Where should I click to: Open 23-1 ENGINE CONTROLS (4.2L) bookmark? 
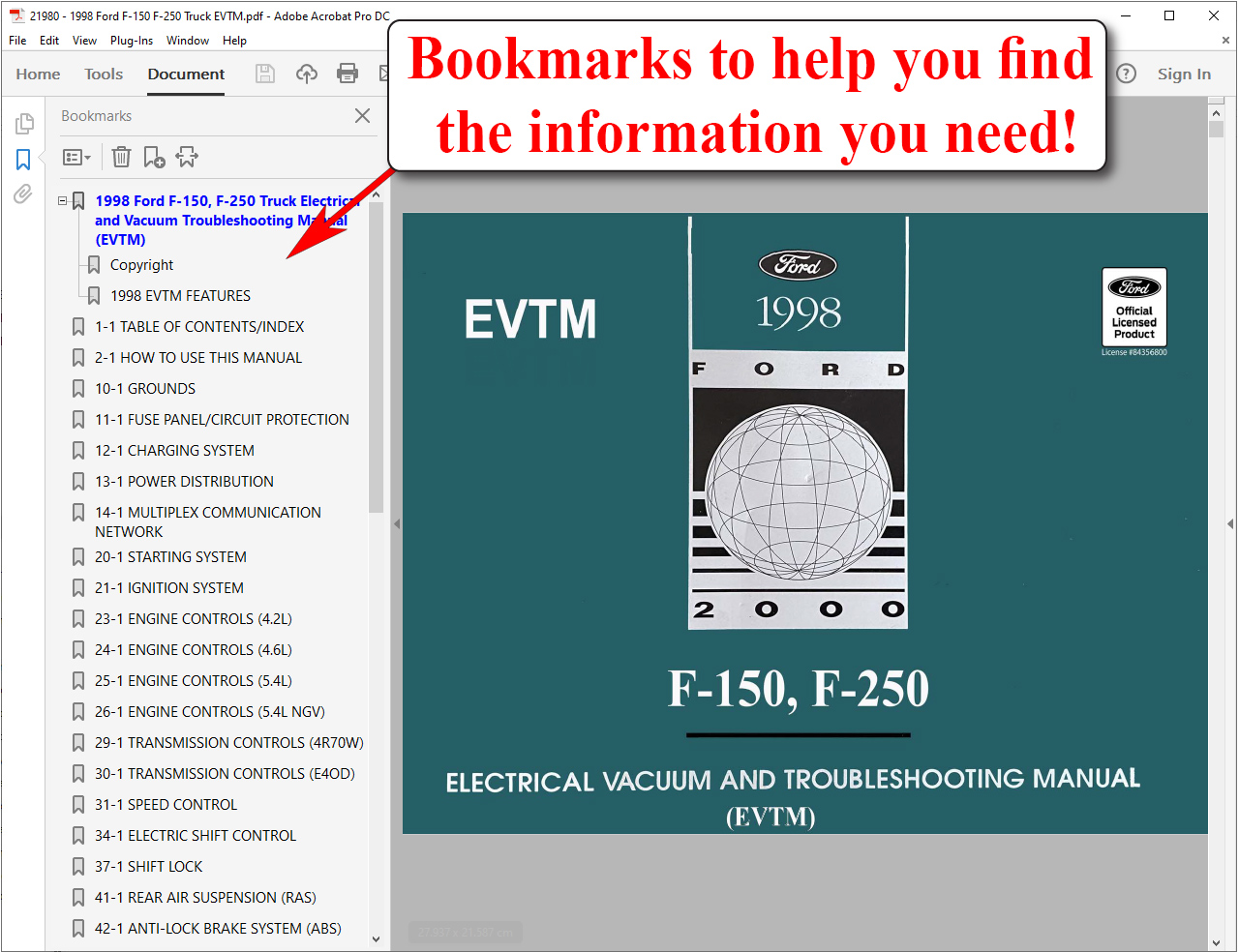[194, 619]
